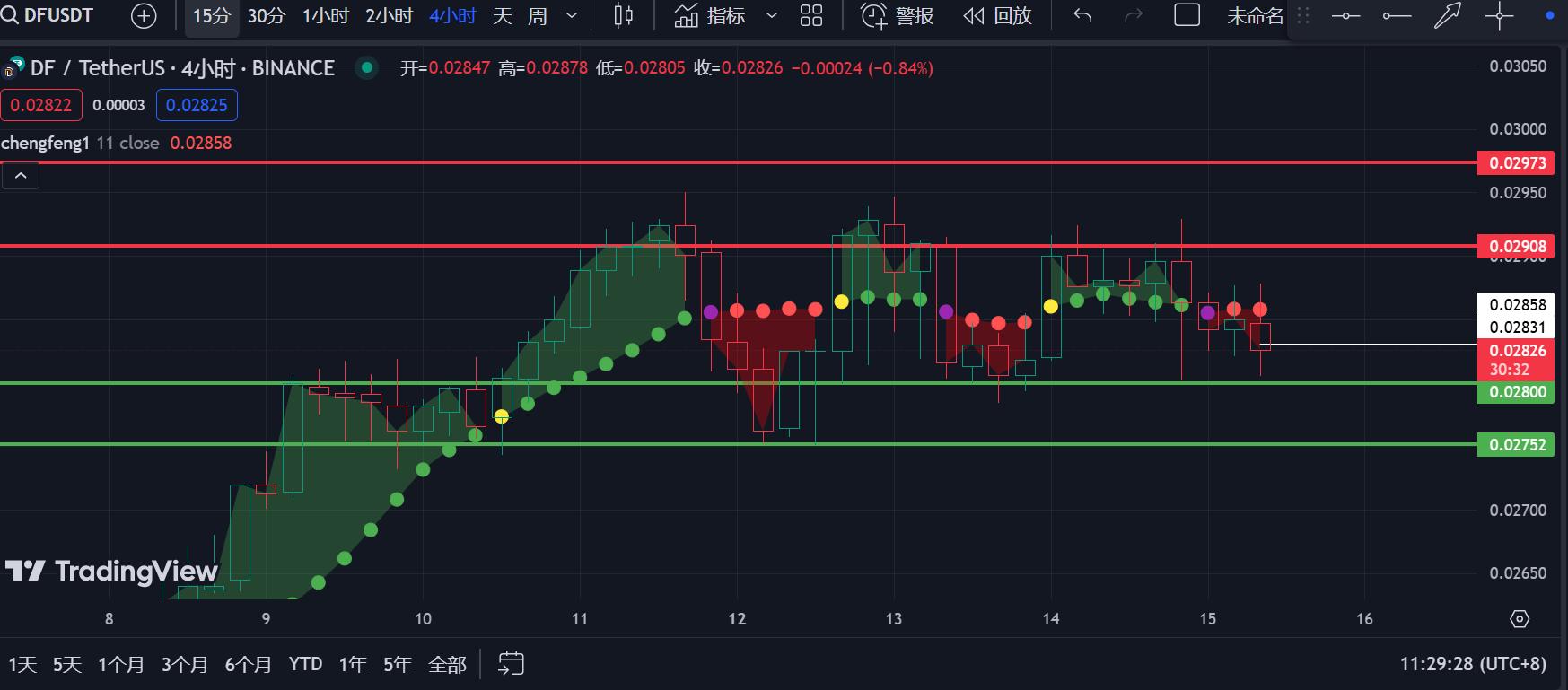Select the arrow drawing tool

point(1447,16)
